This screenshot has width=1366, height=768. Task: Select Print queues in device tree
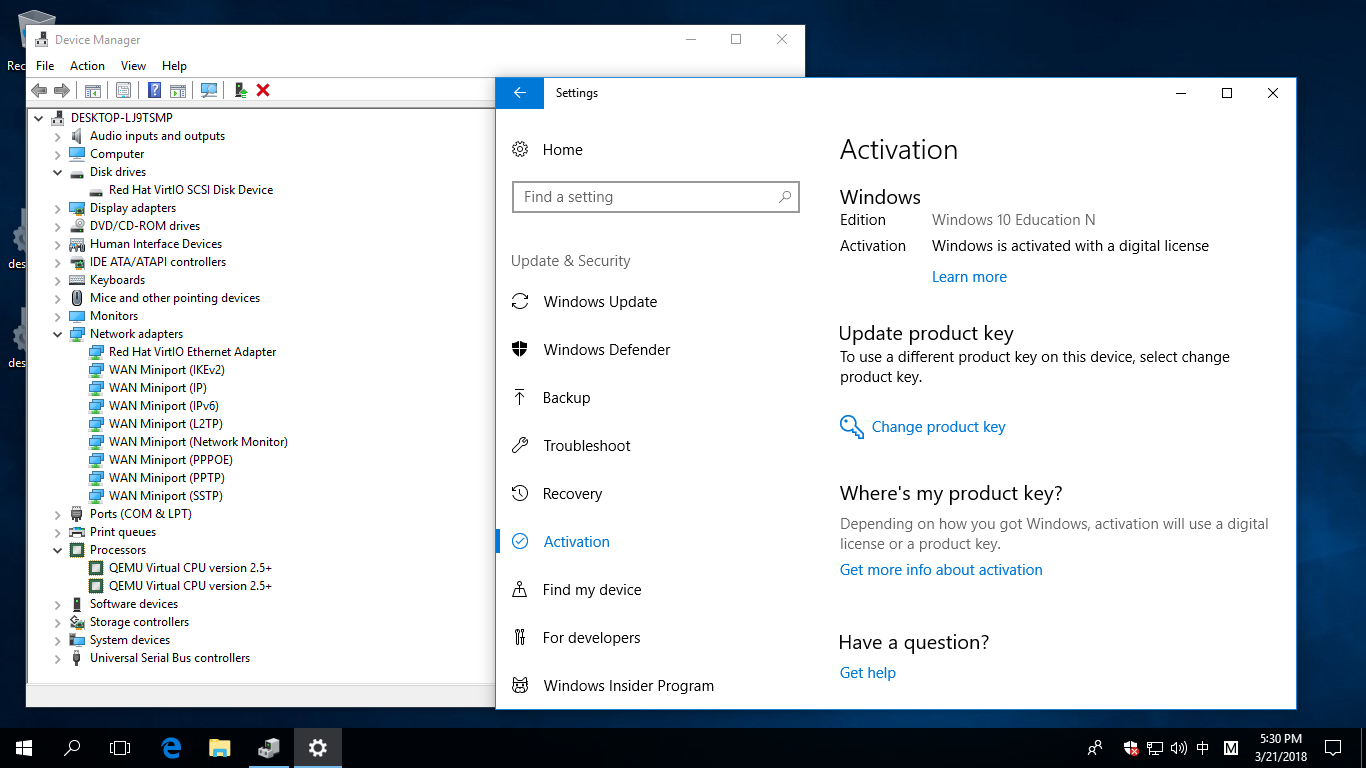(122, 532)
